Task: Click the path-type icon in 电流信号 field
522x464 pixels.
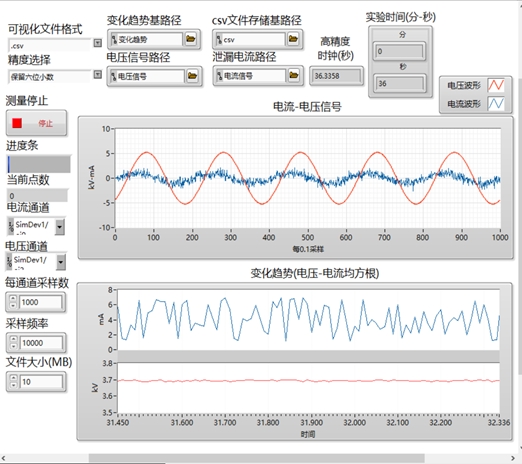Action: [x=219, y=76]
